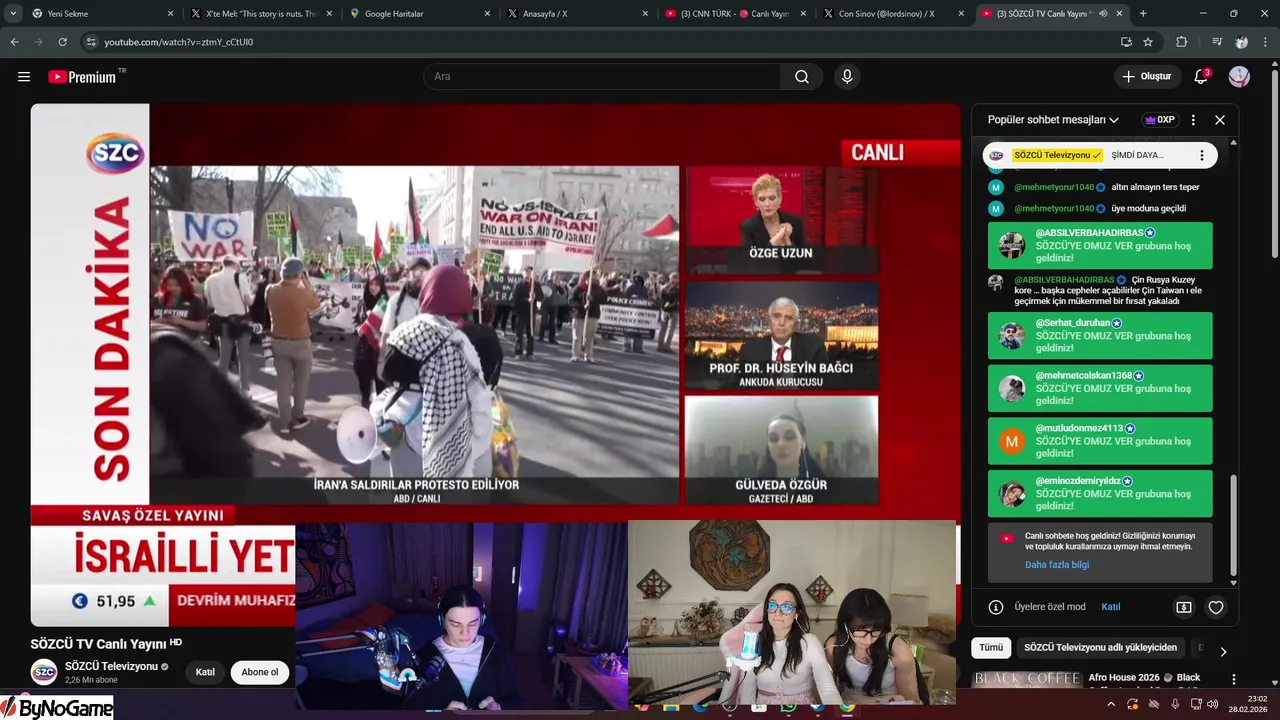Open SÖZCÜ Televizyonu channel avatar below video
The image size is (1280, 720).
[x=44, y=673]
